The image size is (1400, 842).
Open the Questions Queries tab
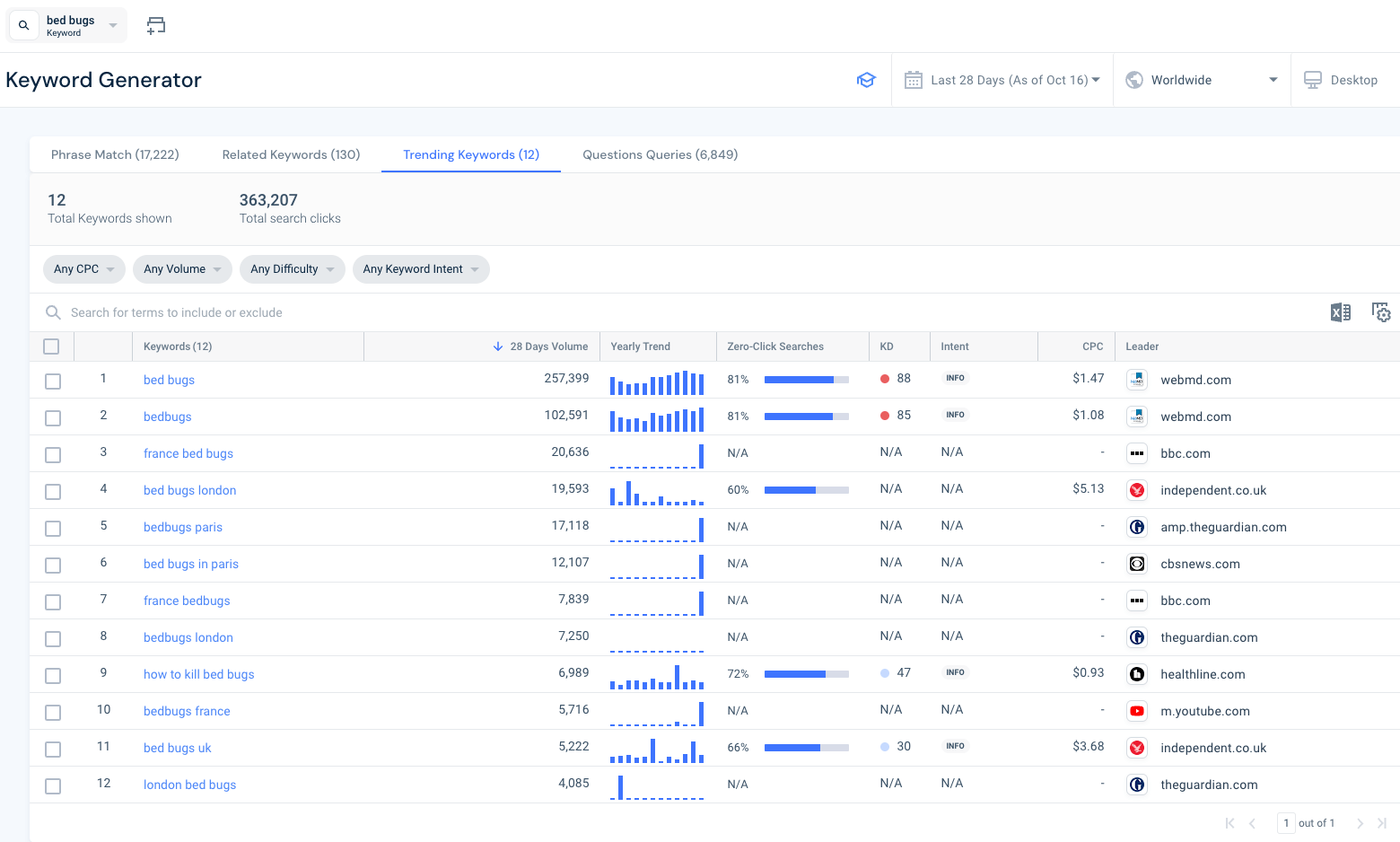tap(660, 154)
